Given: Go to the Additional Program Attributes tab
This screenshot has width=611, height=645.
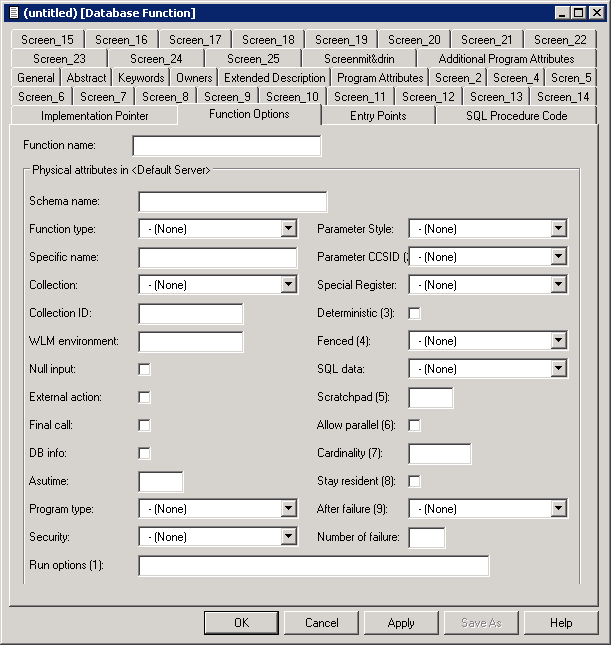Looking at the screenshot, I should [506, 59].
